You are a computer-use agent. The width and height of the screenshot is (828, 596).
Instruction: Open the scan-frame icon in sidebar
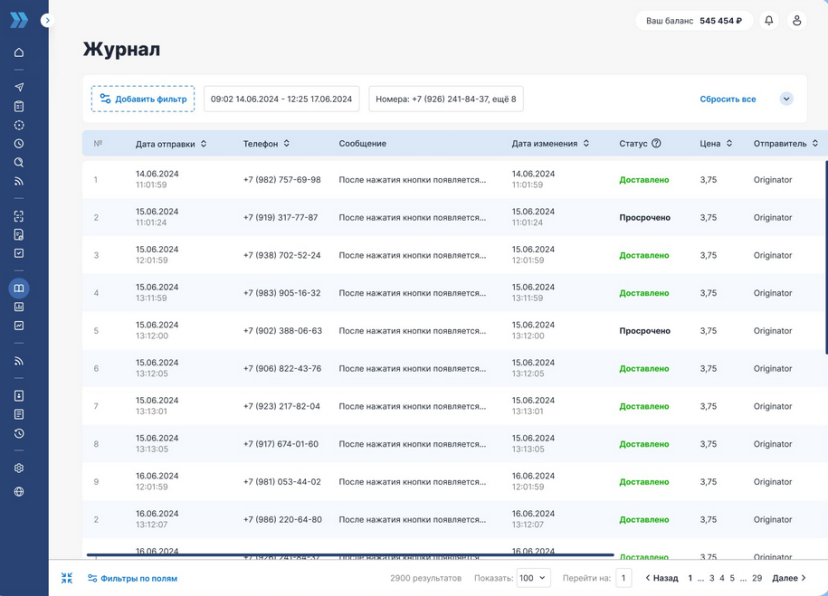[x=19, y=216]
